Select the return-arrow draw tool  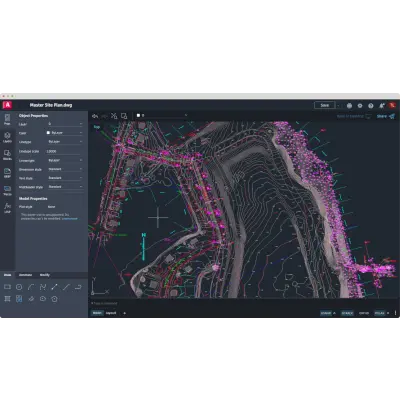(x=78, y=287)
